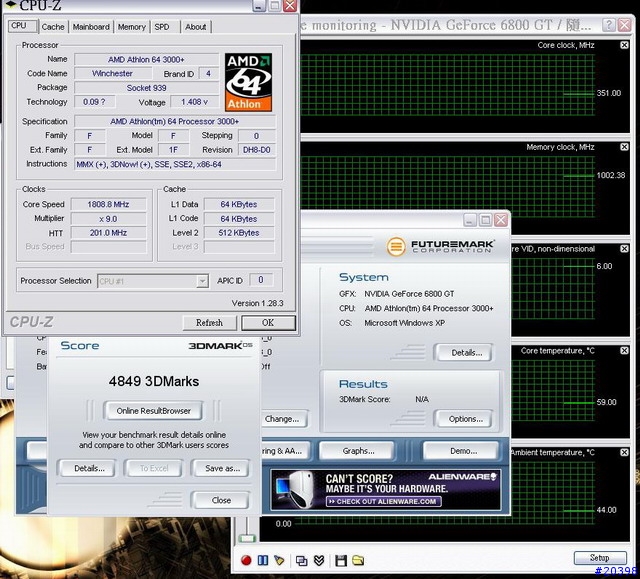Close the Core clock graph panel
The image size is (640, 579).
[x=624, y=45]
